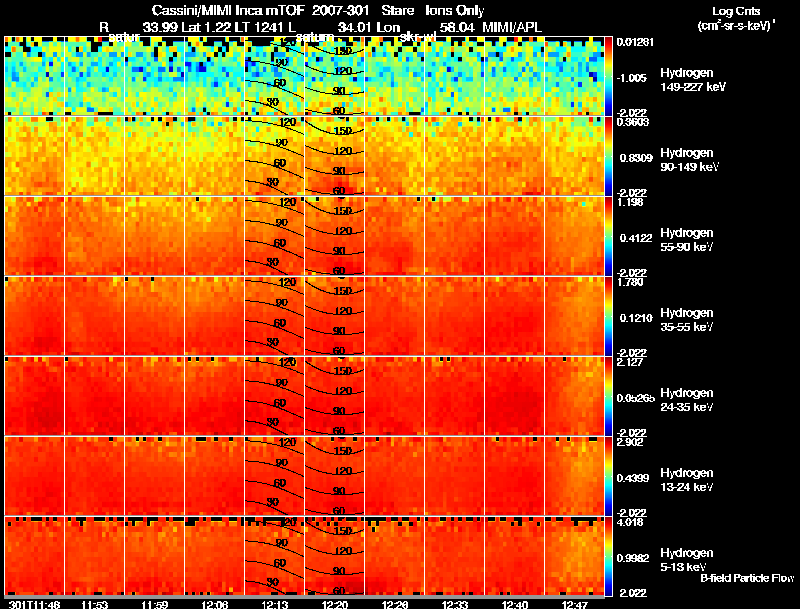Click the 2.902 colorbar value
800x609 pixels.
(630, 442)
